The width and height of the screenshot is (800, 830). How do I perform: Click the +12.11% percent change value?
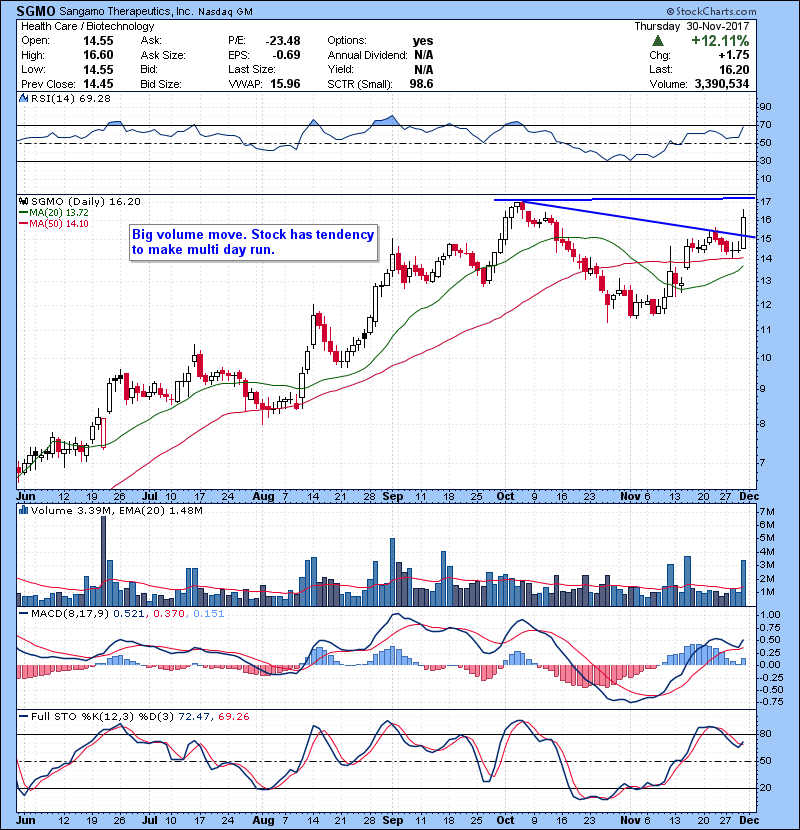pyautogui.click(x=720, y=41)
